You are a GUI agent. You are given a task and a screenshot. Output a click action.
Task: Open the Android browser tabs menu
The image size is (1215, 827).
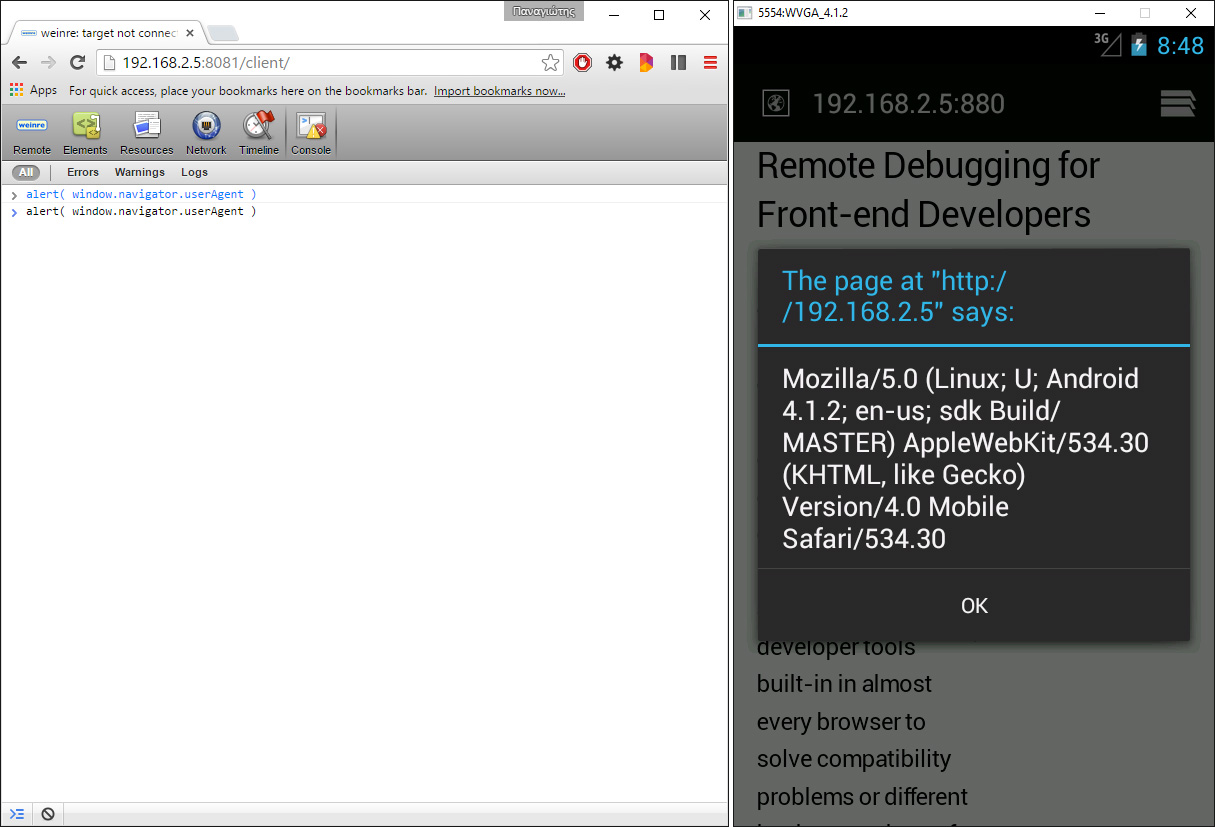pos(1178,103)
